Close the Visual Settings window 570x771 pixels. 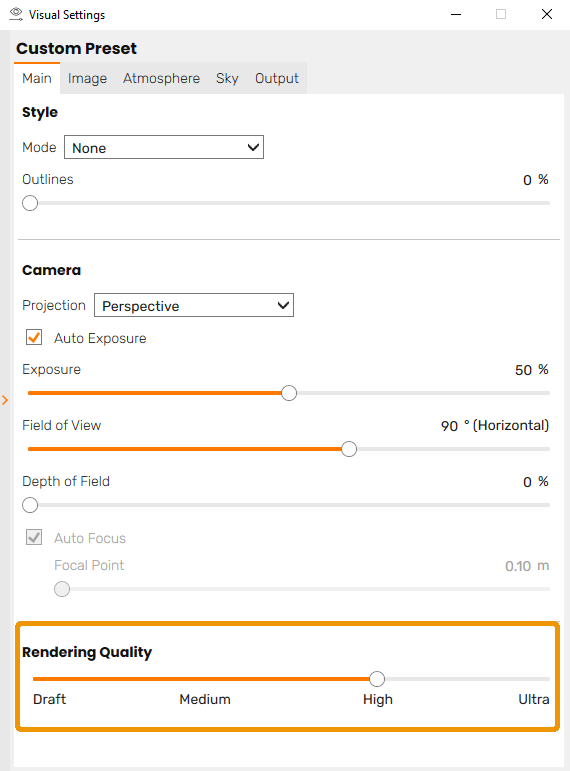click(546, 14)
